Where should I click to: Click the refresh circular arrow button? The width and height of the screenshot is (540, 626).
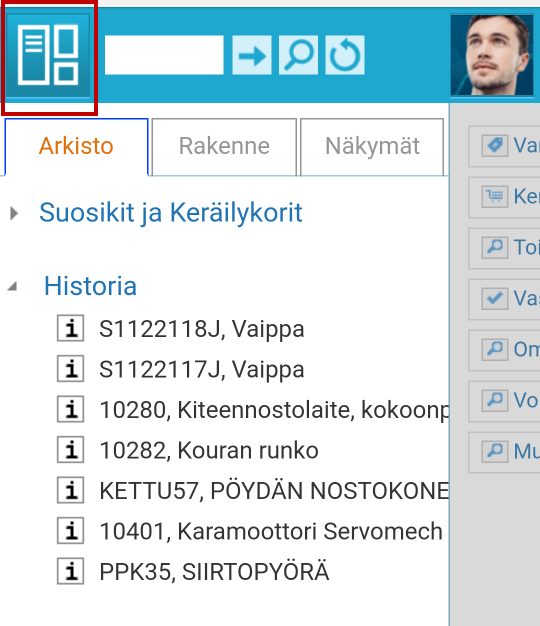pyautogui.click(x=345, y=55)
